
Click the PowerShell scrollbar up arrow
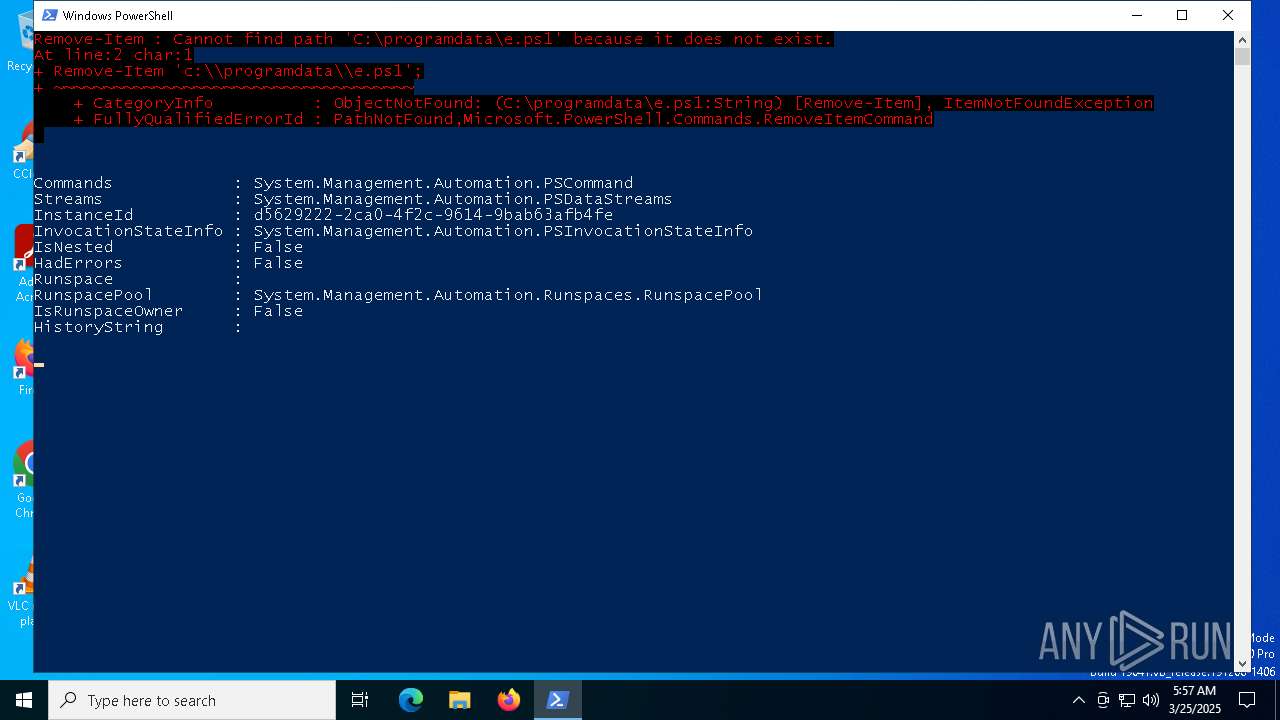tap(1242, 40)
